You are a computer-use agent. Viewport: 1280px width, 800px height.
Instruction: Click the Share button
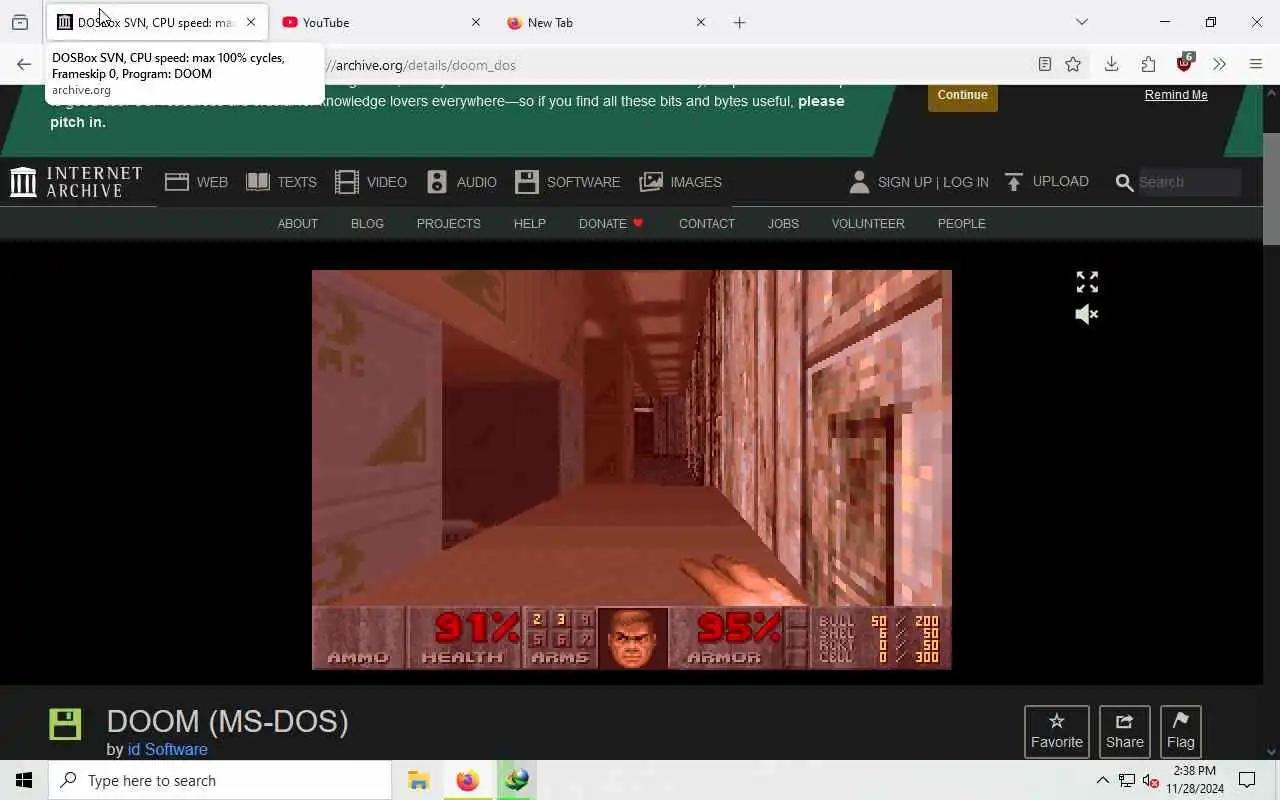click(x=1124, y=731)
